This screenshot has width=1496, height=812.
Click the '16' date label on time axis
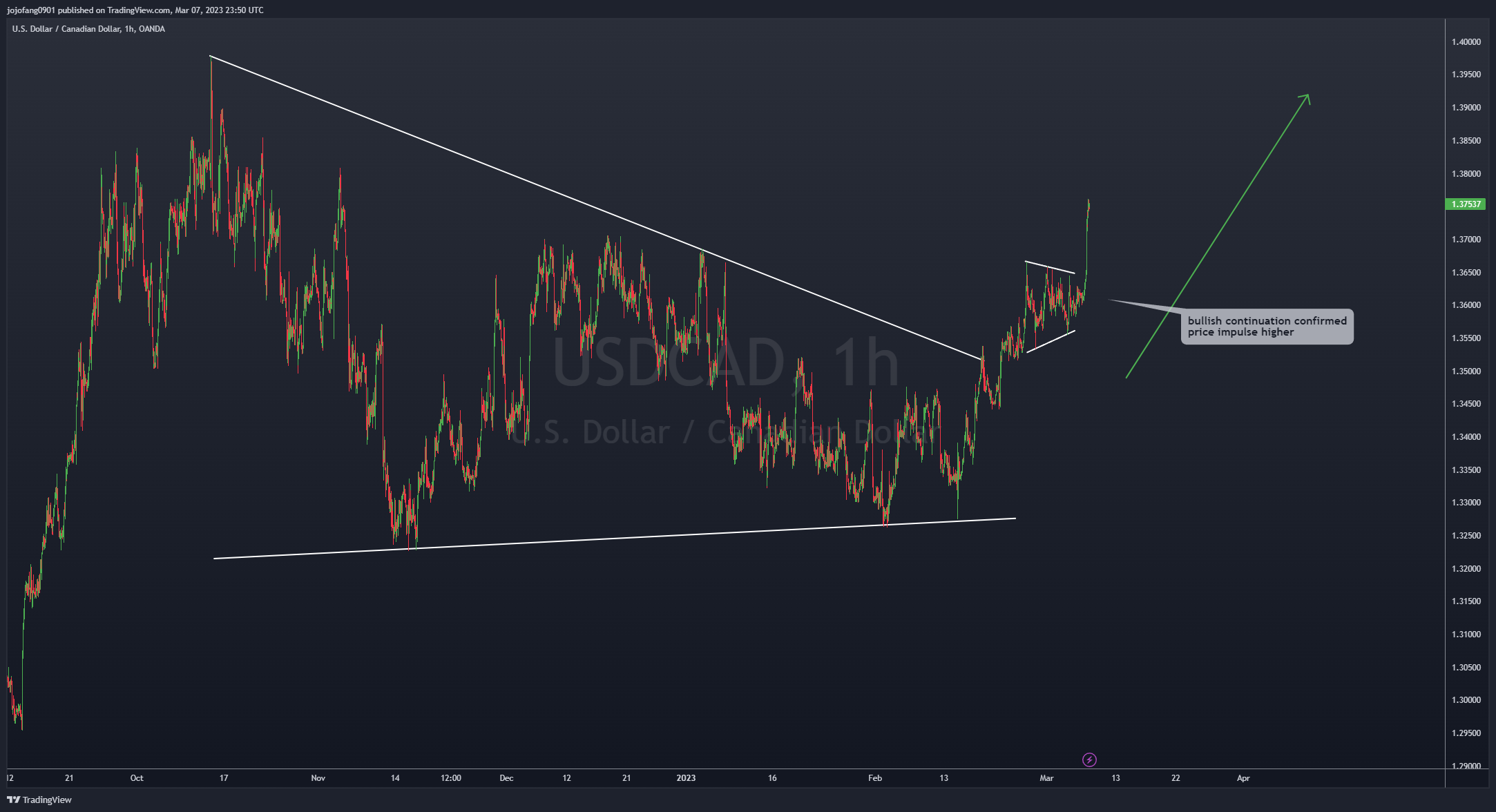[x=772, y=778]
